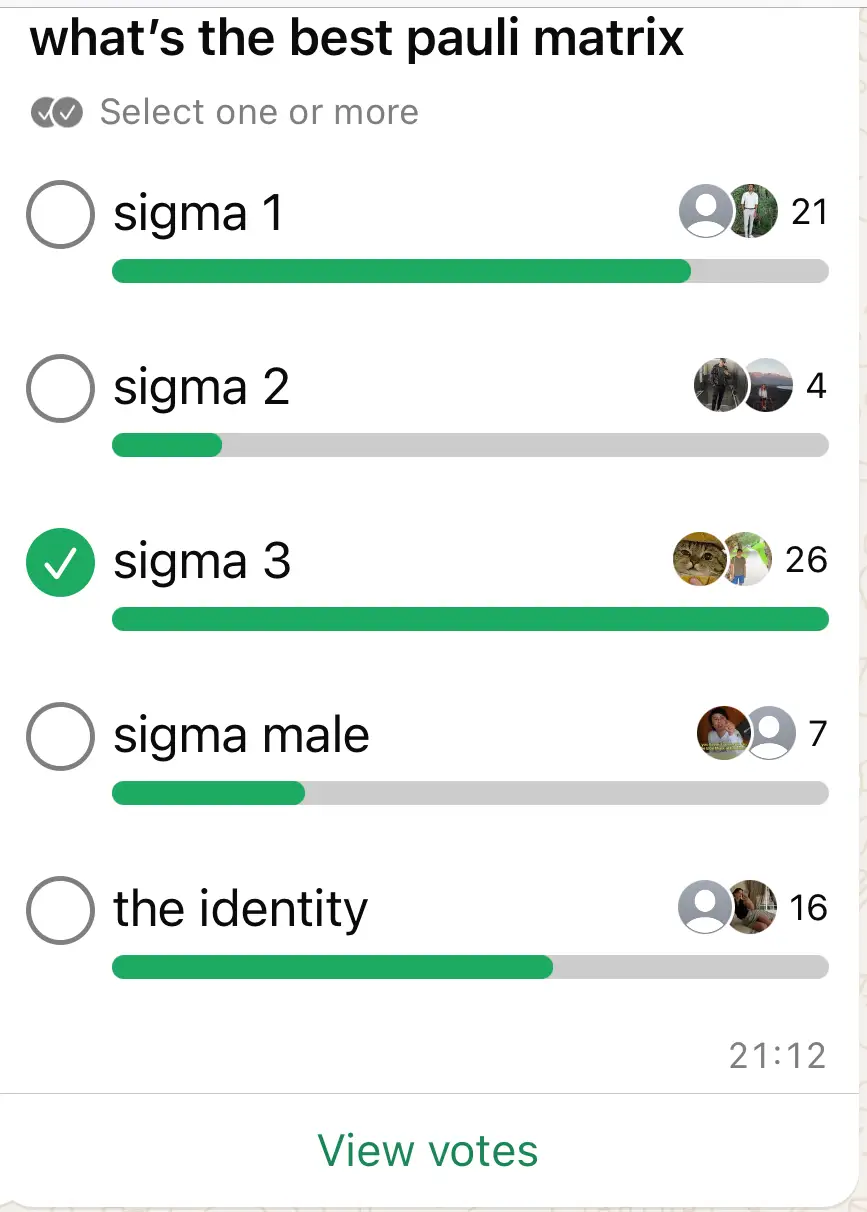Click the 21:12 message timestamp
867x1212 pixels.
pos(777,1056)
